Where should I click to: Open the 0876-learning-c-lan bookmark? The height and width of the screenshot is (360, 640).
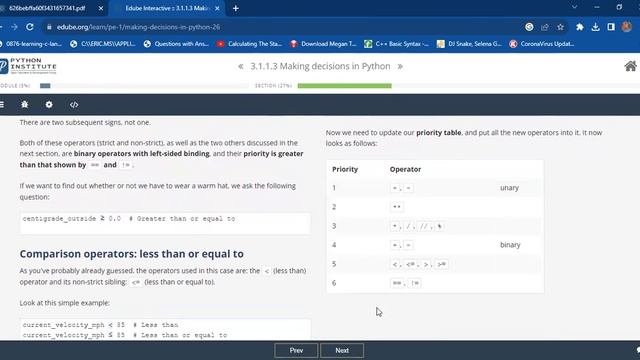point(31,44)
